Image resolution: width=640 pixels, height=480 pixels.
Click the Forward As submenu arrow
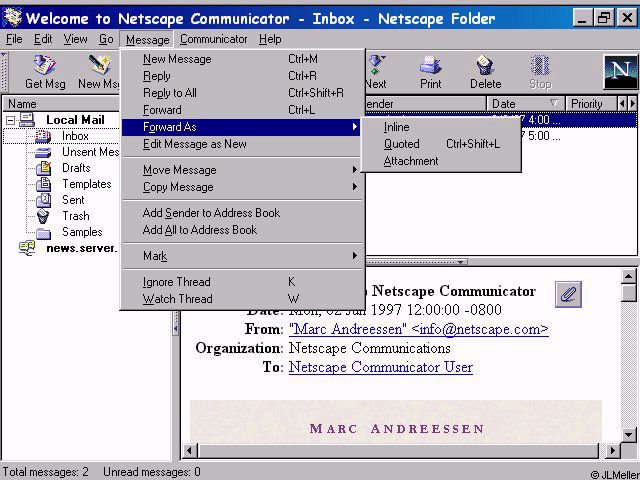(x=355, y=127)
